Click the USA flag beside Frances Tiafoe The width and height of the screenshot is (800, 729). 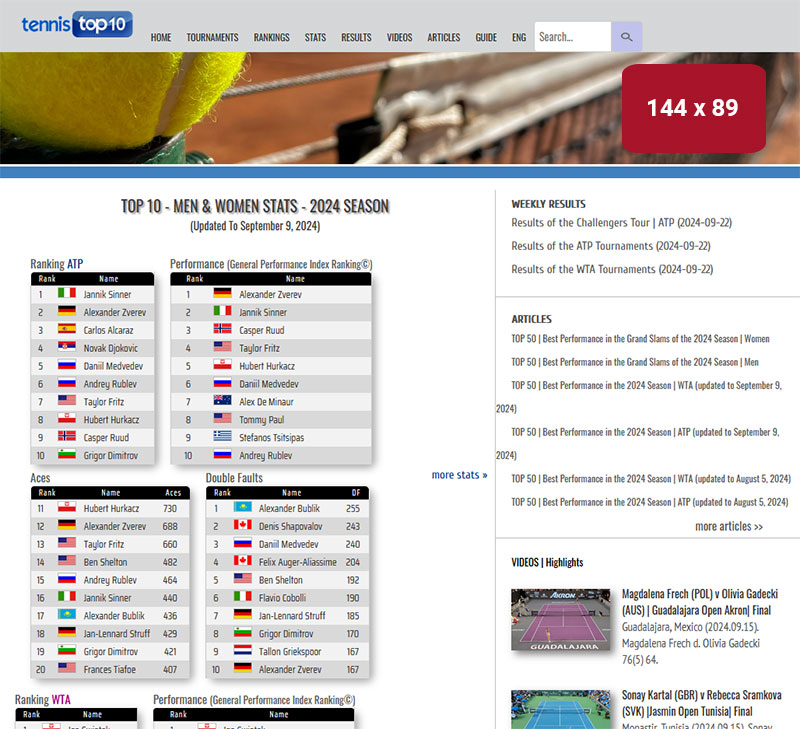pyautogui.click(x=67, y=668)
